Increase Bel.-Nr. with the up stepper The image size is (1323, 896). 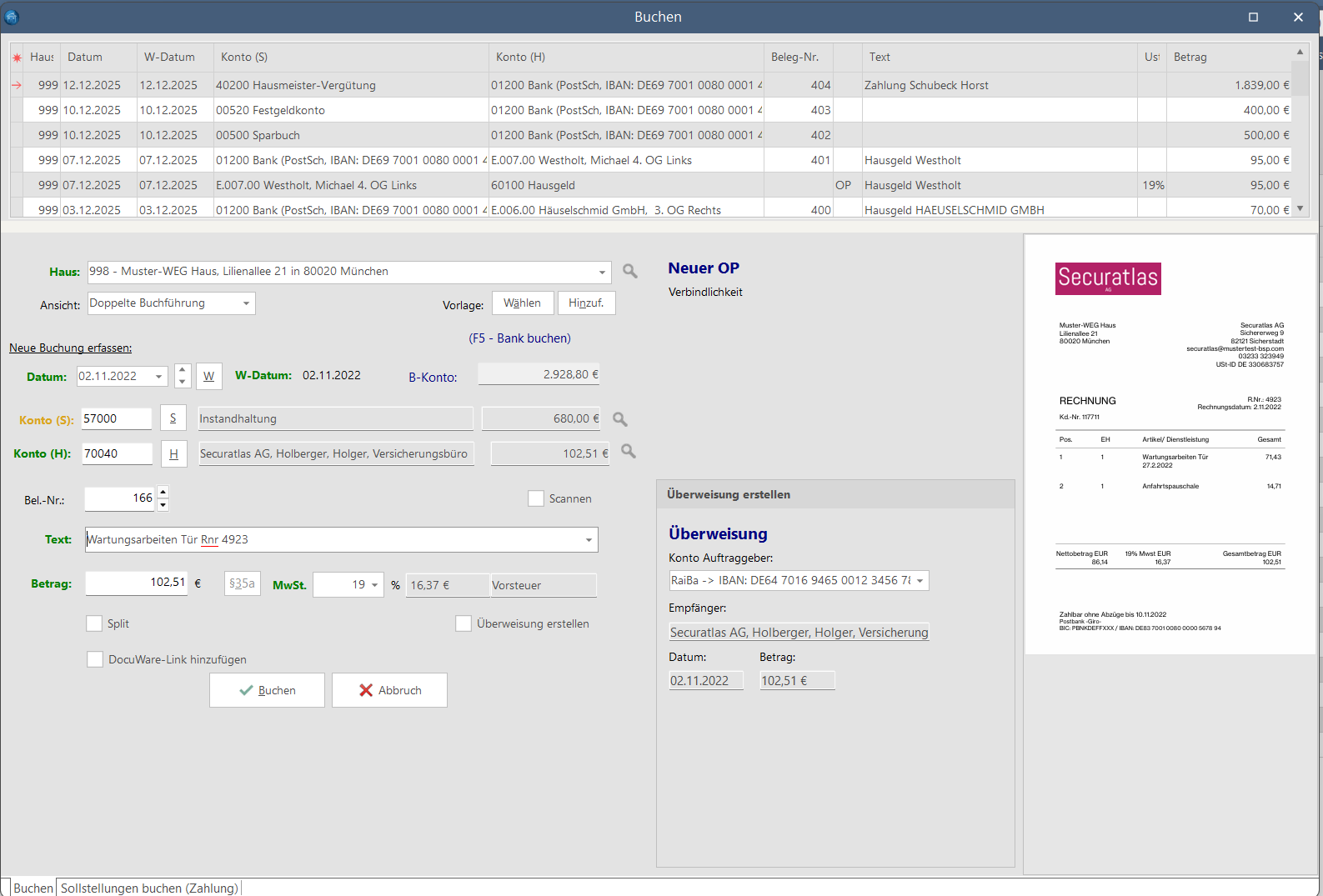coord(163,493)
